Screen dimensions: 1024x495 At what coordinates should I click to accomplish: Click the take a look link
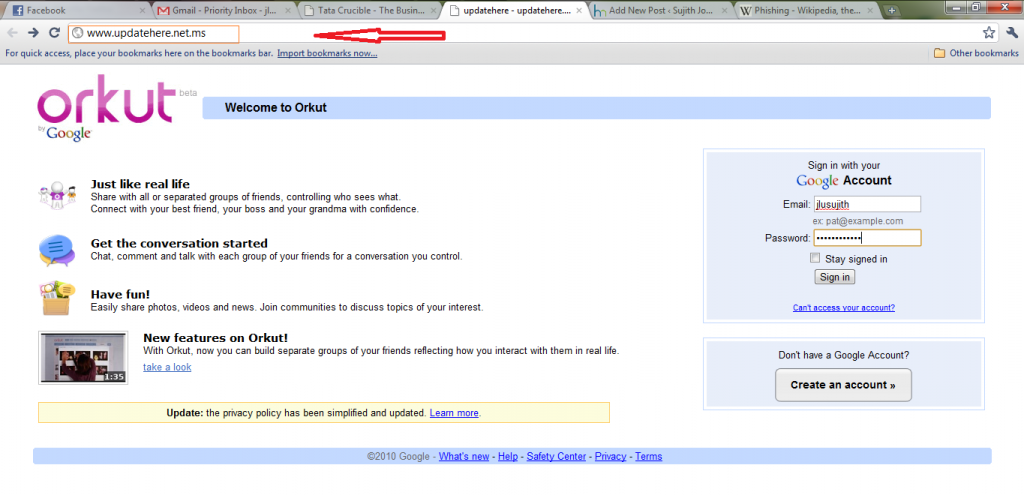[x=167, y=367]
